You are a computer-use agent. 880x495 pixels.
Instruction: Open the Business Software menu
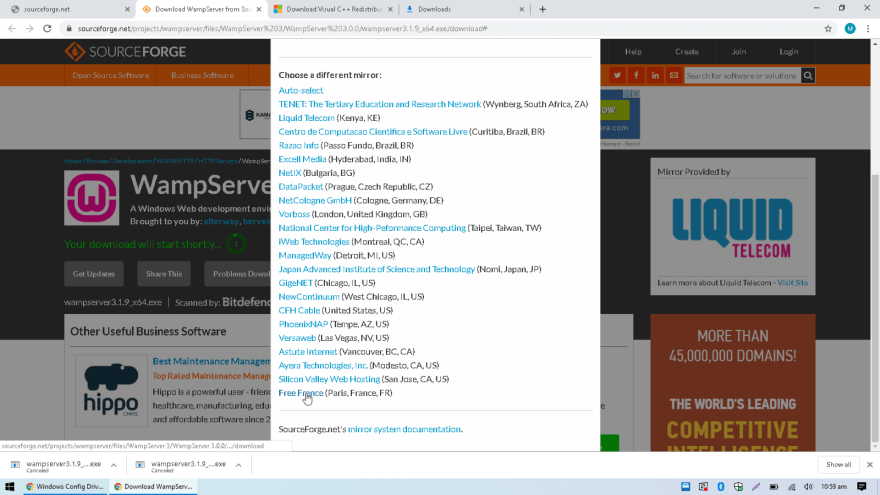click(x=203, y=75)
